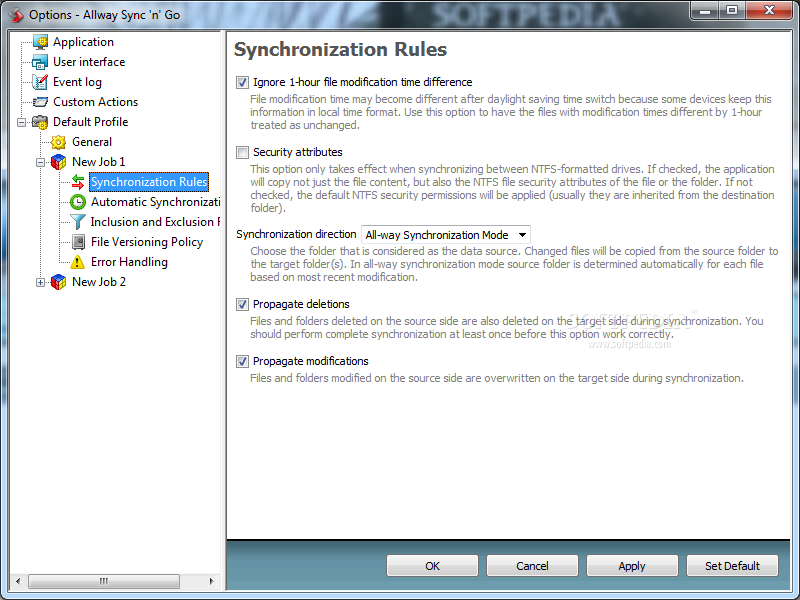Open the File Versioning Policy page
800x600 pixels.
pos(147,242)
